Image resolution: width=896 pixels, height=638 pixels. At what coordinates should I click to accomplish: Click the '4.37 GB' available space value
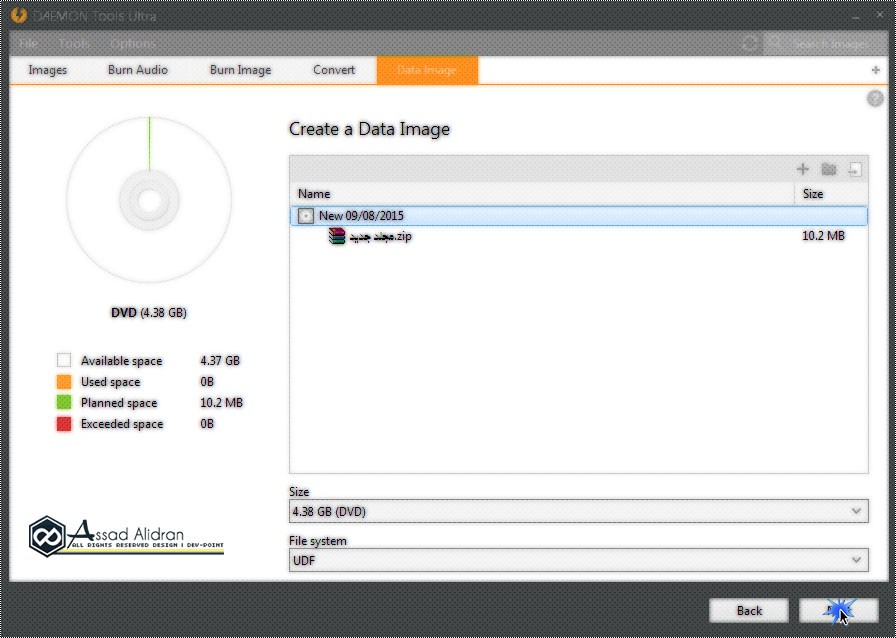(220, 361)
